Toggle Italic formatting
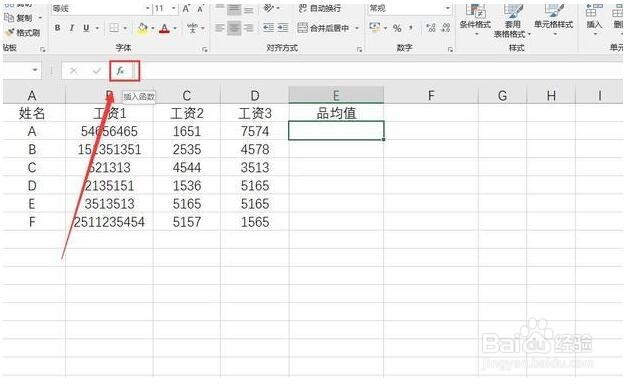Screen dimensions: 628x385 (x=72, y=28)
